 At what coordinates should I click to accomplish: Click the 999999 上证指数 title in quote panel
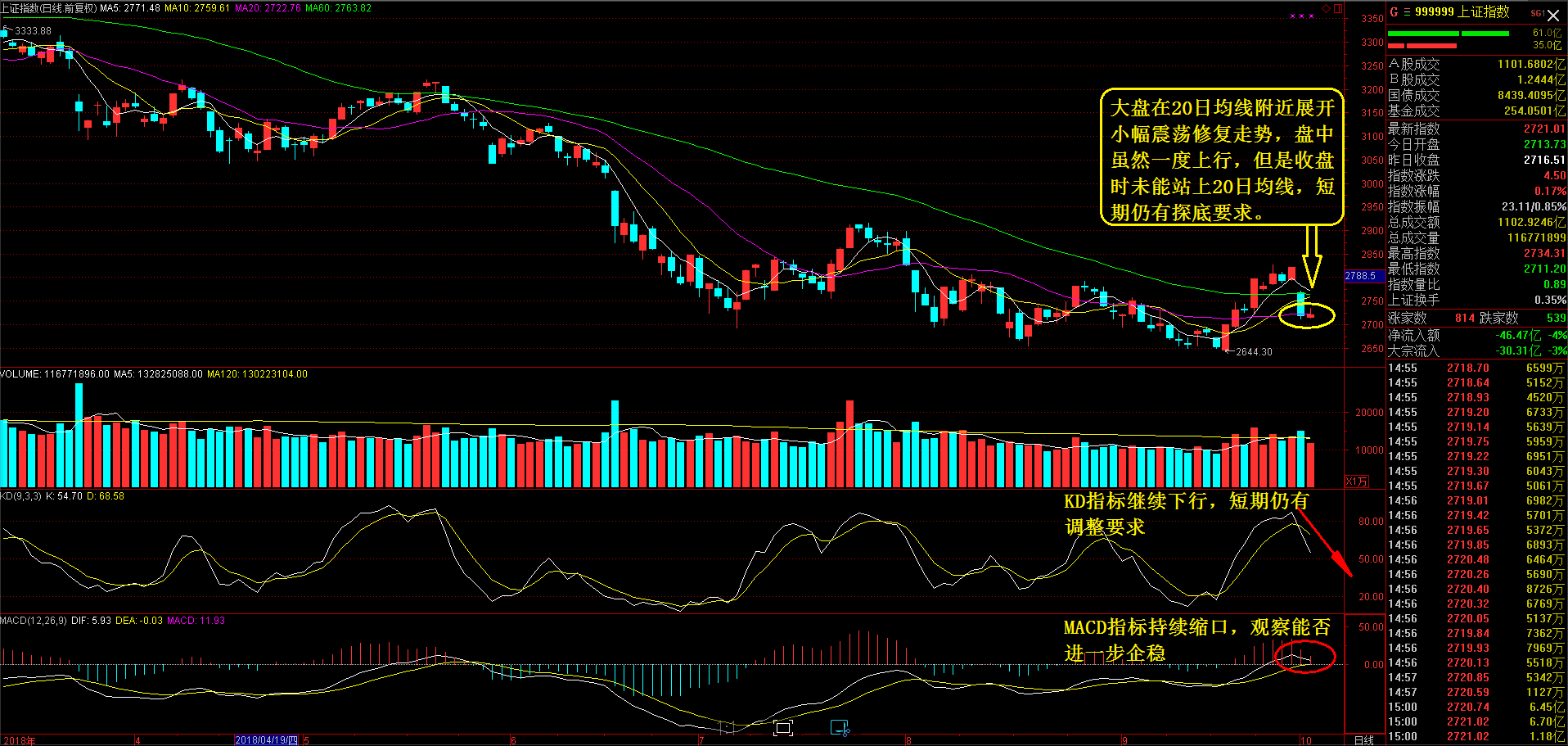pyautogui.click(x=1462, y=12)
